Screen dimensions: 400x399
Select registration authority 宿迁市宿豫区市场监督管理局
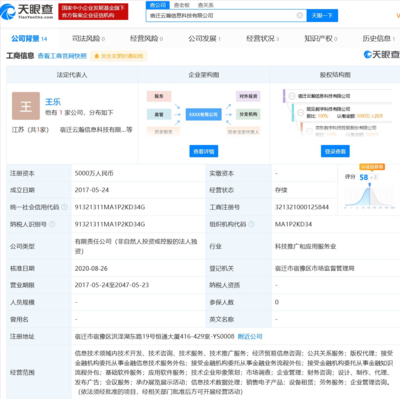pyautogui.click(x=314, y=268)
